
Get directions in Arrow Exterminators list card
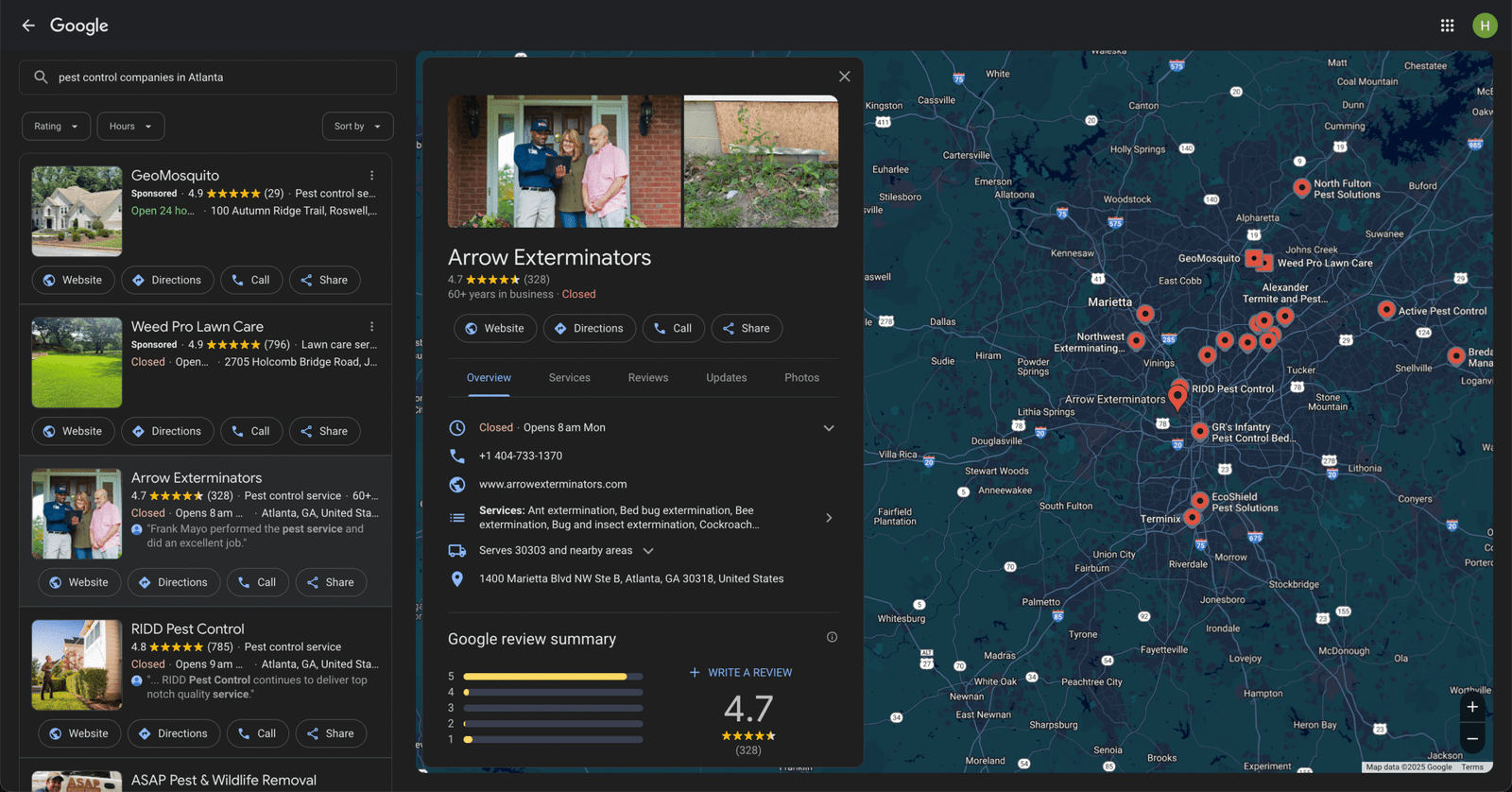tap(174, 582)
